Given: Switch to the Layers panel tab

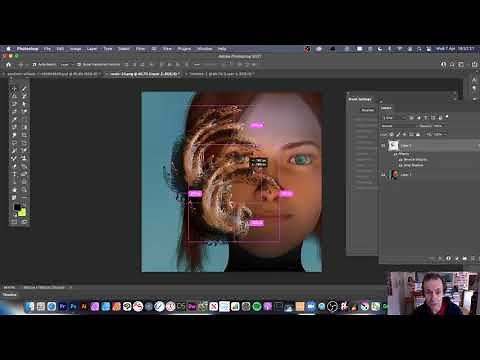Looking at the screenshot, I should click(x=386, y=108).
